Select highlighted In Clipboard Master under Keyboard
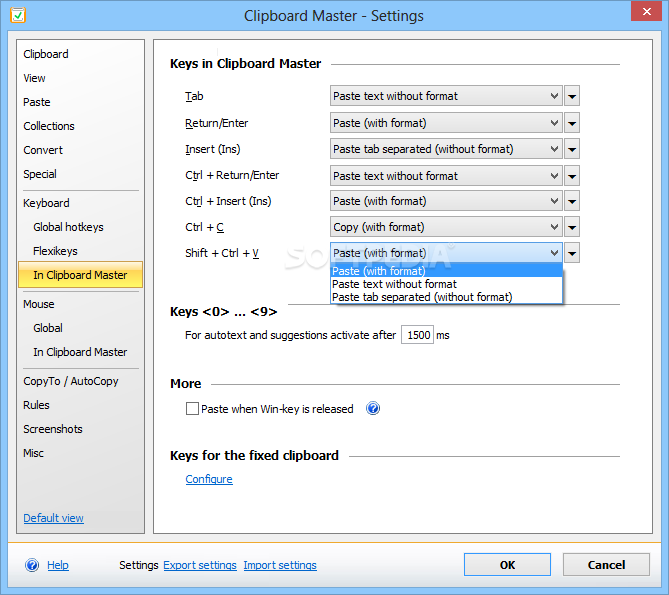669x595 pixels. [x=80, y=275]
